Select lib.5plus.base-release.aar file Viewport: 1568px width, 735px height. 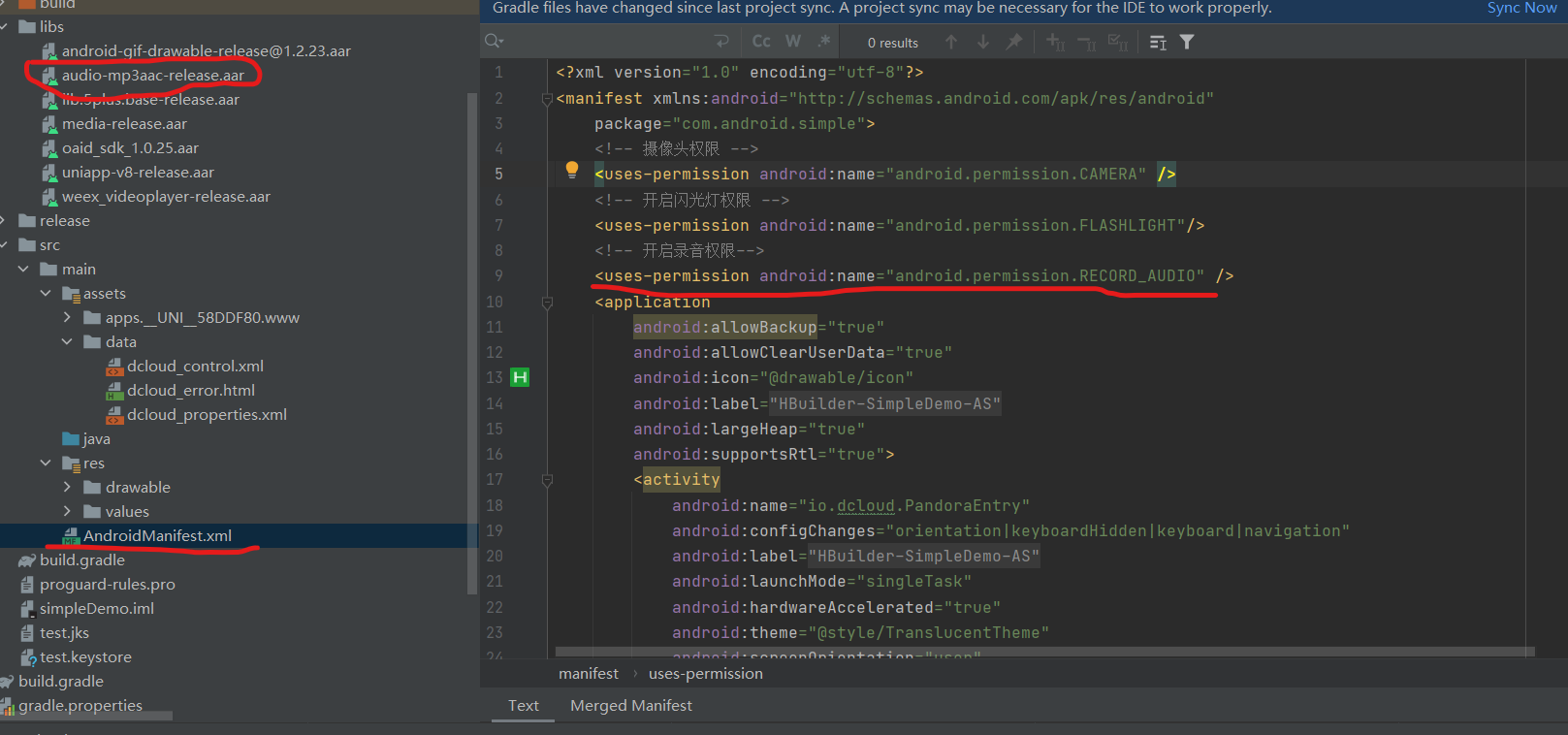click(x=150, y=100)
